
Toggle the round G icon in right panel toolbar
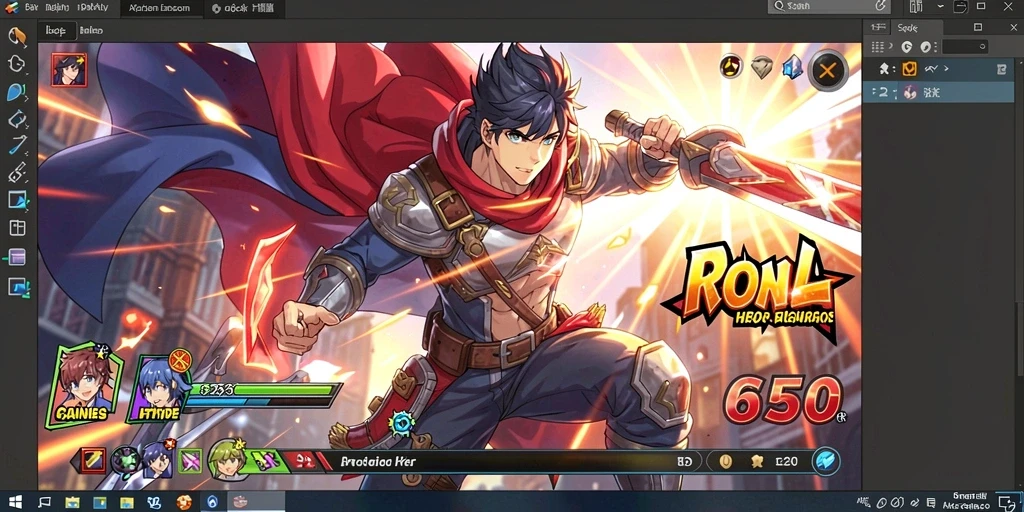[906, 46]
